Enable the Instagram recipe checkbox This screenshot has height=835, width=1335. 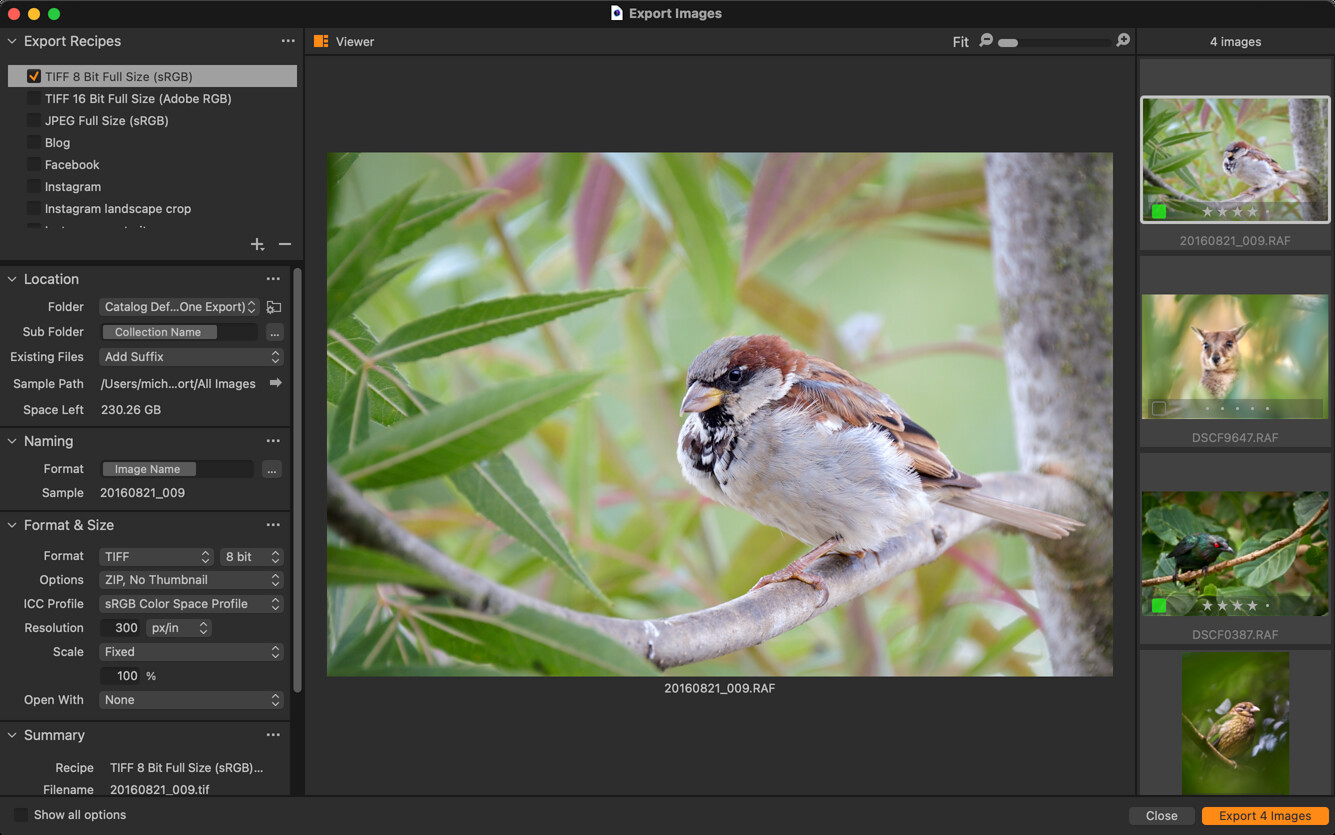[x=34, y=186]
